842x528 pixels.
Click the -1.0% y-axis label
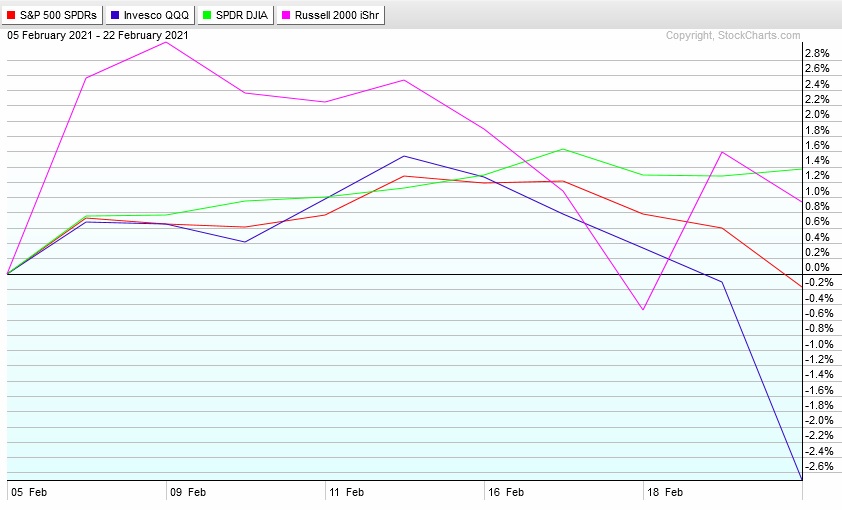pyautogui.click(x=818, y=344)
